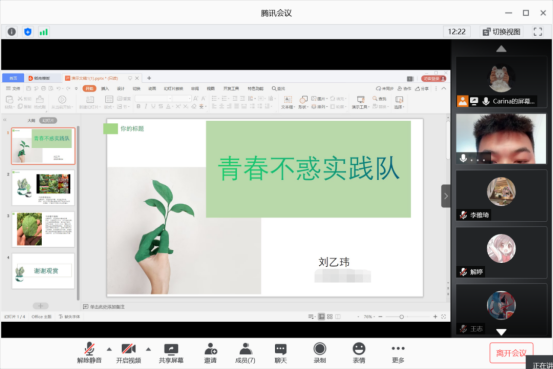Open the meeting info icon

12,32
